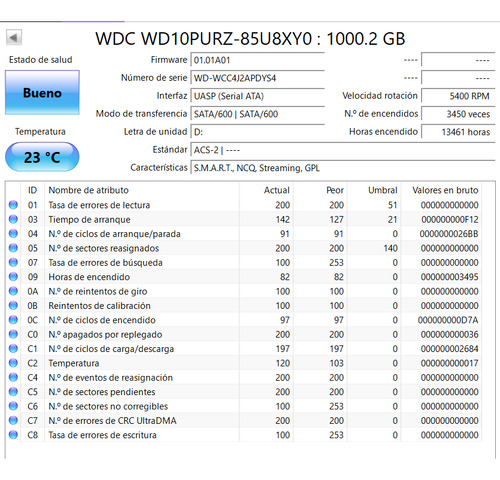Screen dimensions: 500x480
Task: Sort by Actual column header
Action: coord(266,190)
